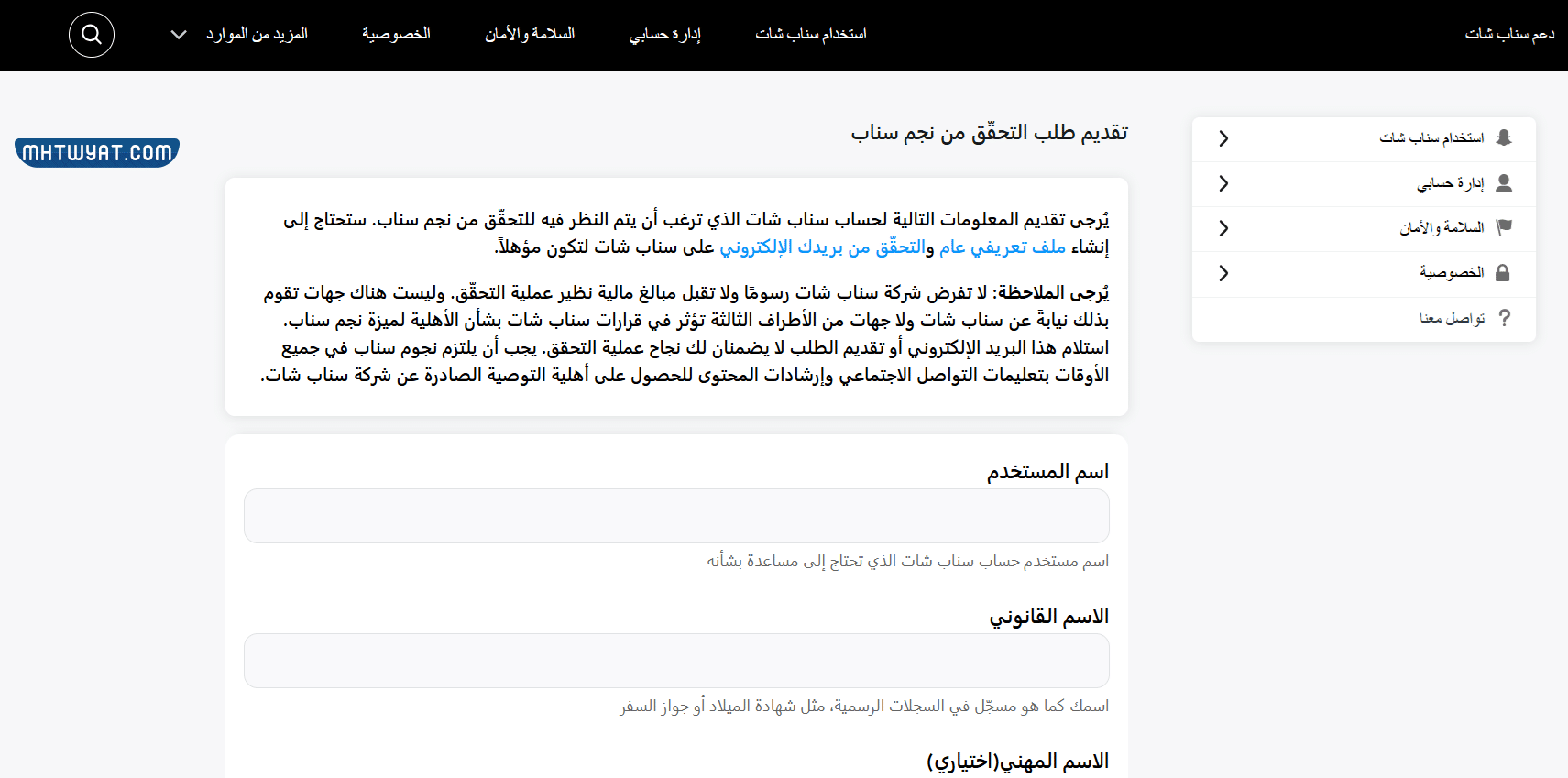Click the Snapchat ghost icon in sidebar
The width and height of the screenshot is (1568, 778).
tap(1503, 137)
